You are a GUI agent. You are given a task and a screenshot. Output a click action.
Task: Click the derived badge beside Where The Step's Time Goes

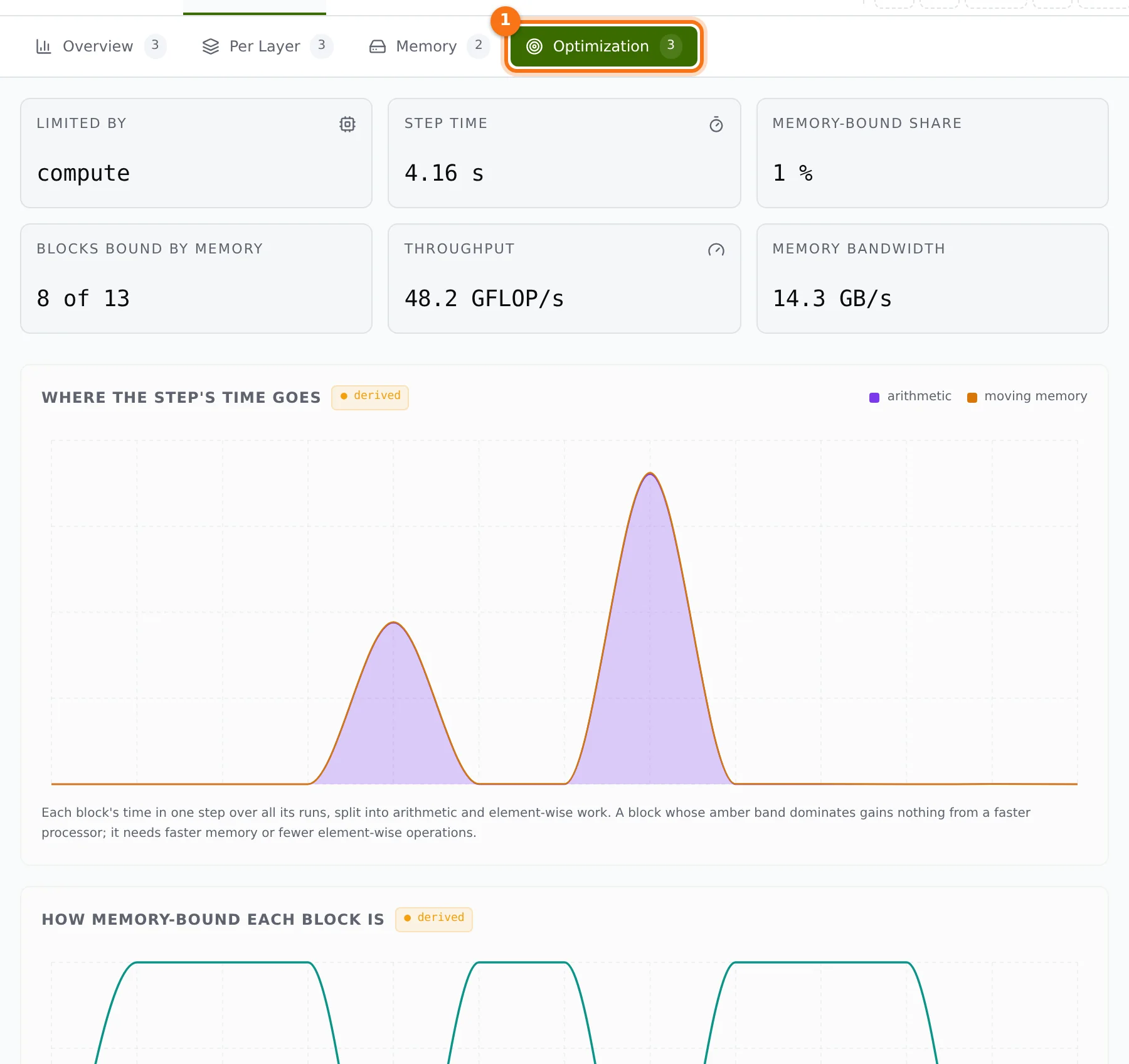(370, 397)
